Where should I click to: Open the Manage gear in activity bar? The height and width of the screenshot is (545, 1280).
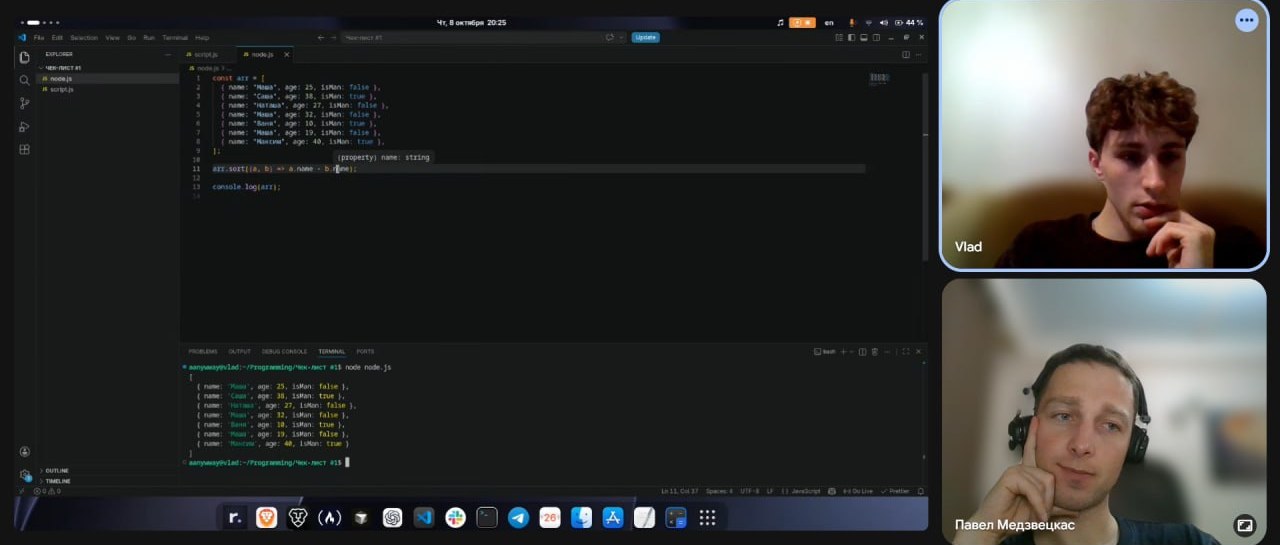point(25,475)
